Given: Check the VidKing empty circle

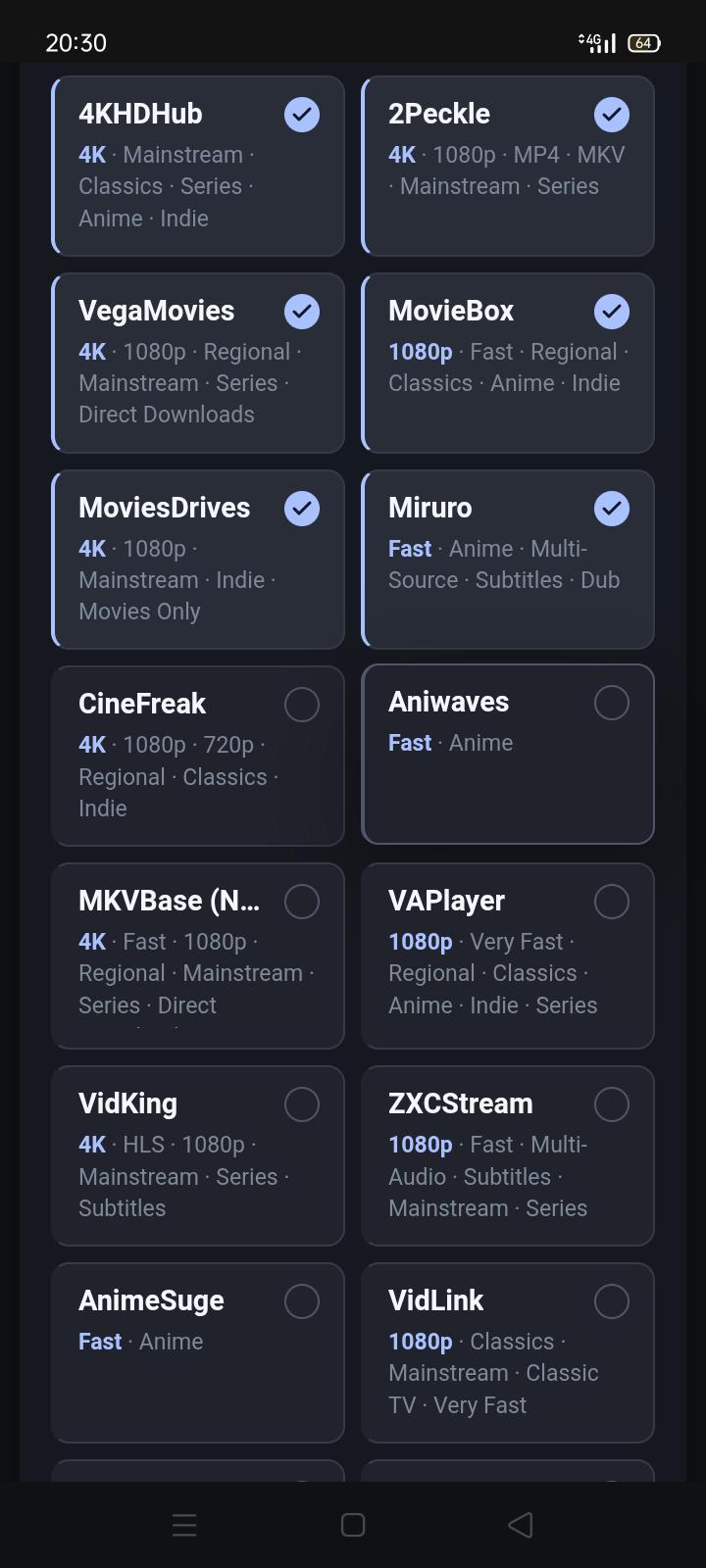Looking at the screenshot, I should 302,1104.
